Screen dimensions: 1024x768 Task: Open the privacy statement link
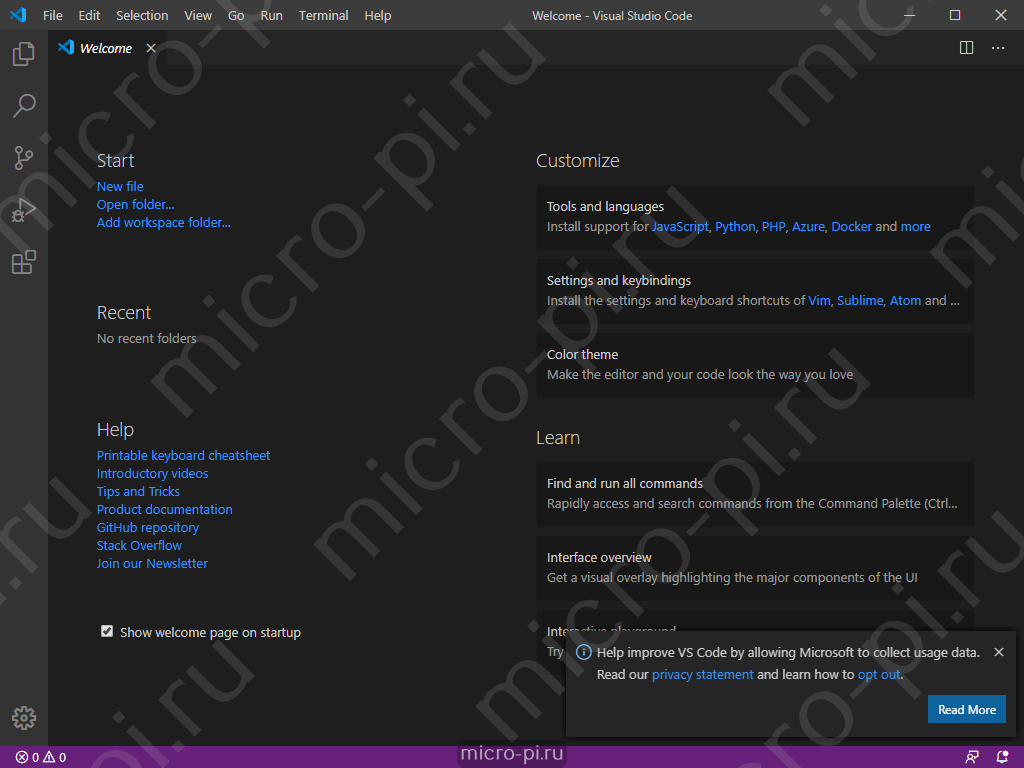pos(703,675)
